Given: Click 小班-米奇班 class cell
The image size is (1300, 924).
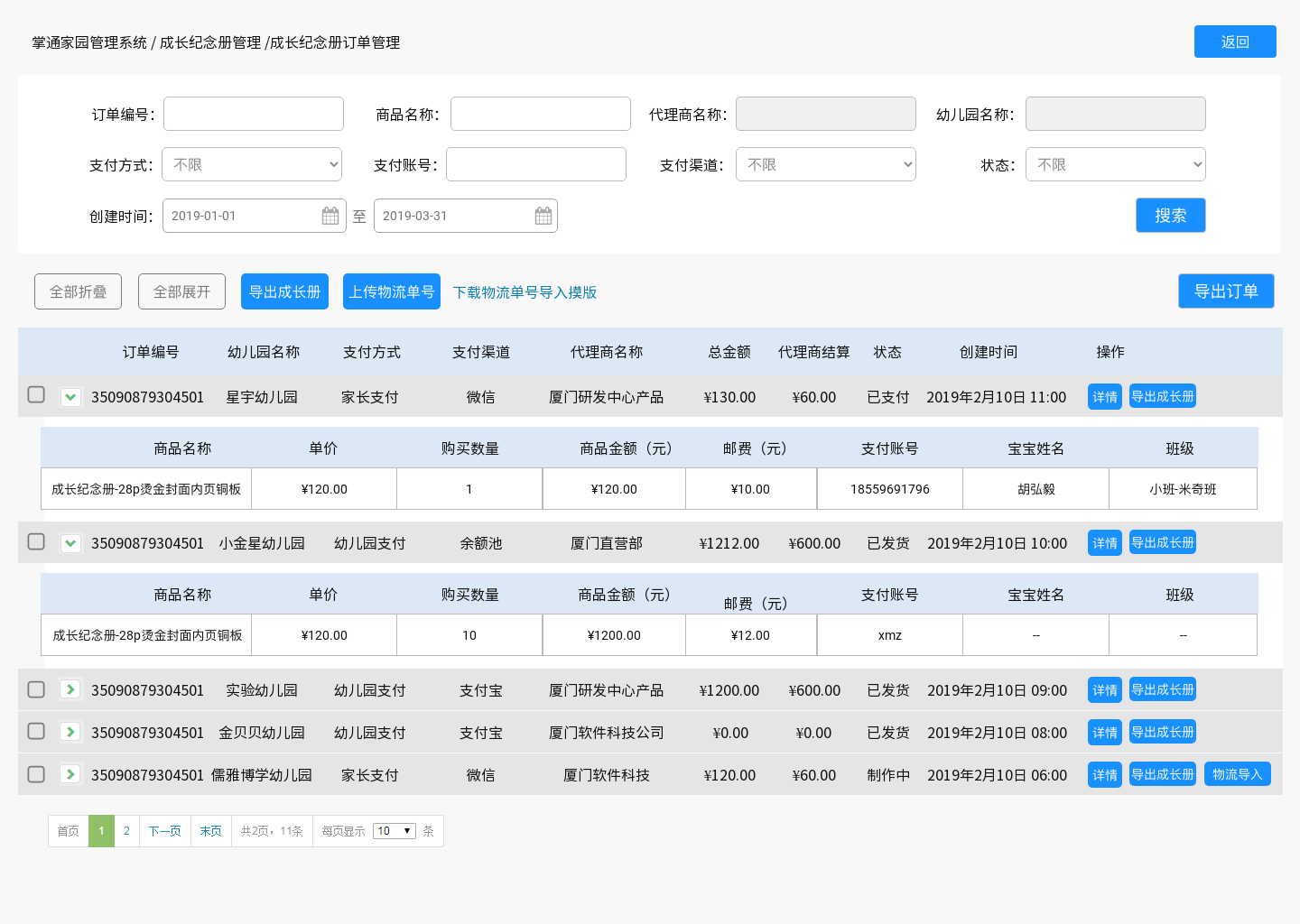Looking at the screenshot, I should pos(1183,489).
